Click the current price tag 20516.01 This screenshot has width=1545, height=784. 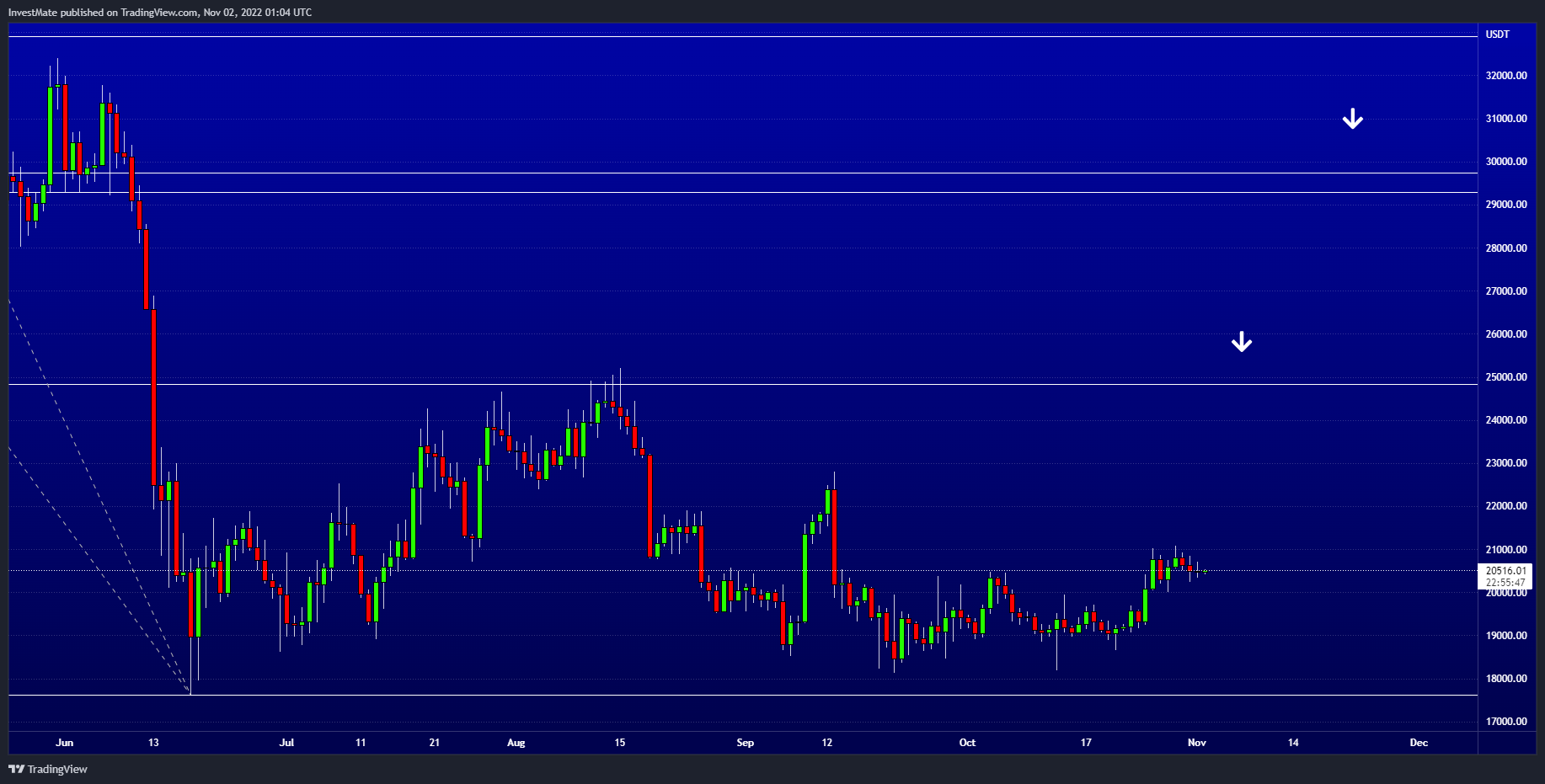1505,571
